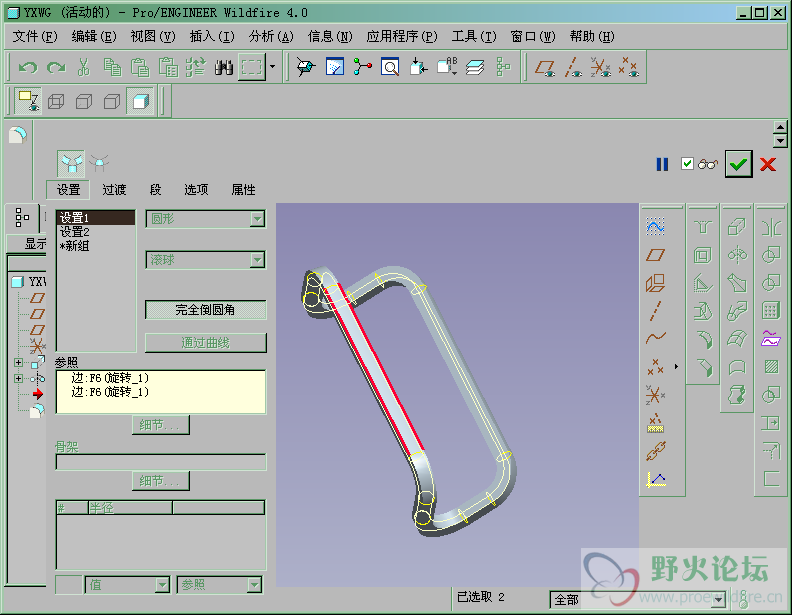The height and width of the screenshot is (615, 792).
Task: Click 细节 button under 参照
Action: [x=161, y=425]
